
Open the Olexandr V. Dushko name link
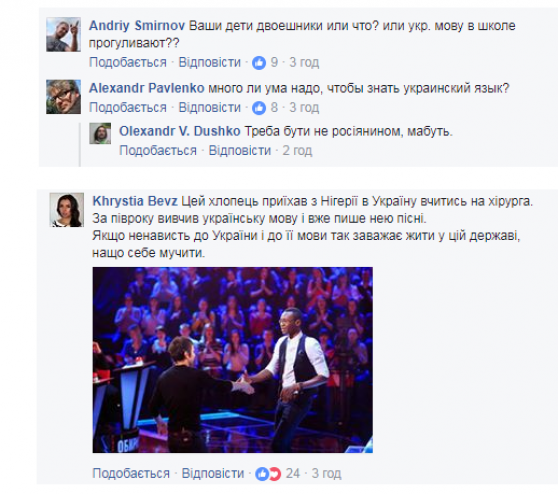click(180, 131)
